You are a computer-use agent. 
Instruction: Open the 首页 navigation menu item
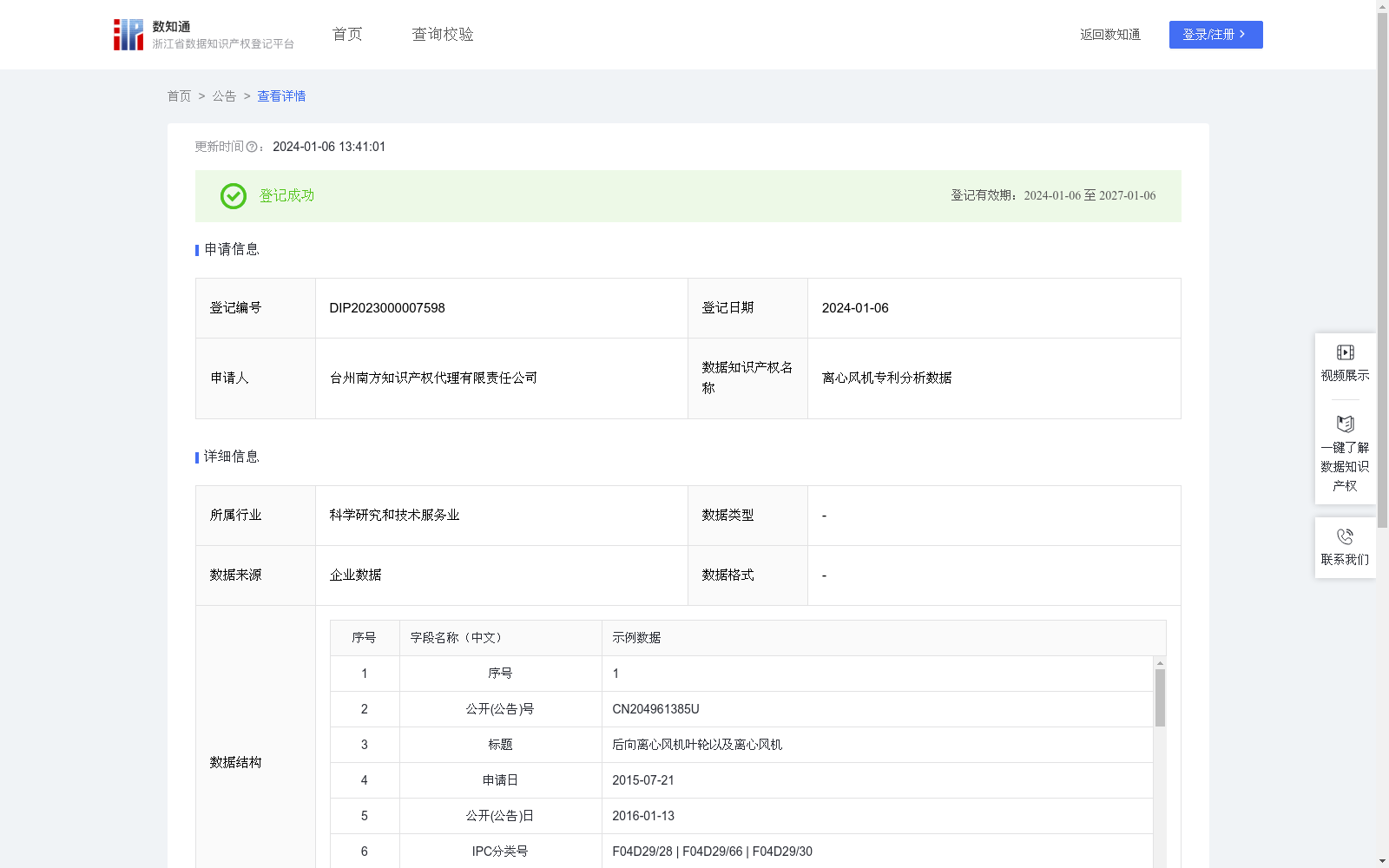(347, 35)
